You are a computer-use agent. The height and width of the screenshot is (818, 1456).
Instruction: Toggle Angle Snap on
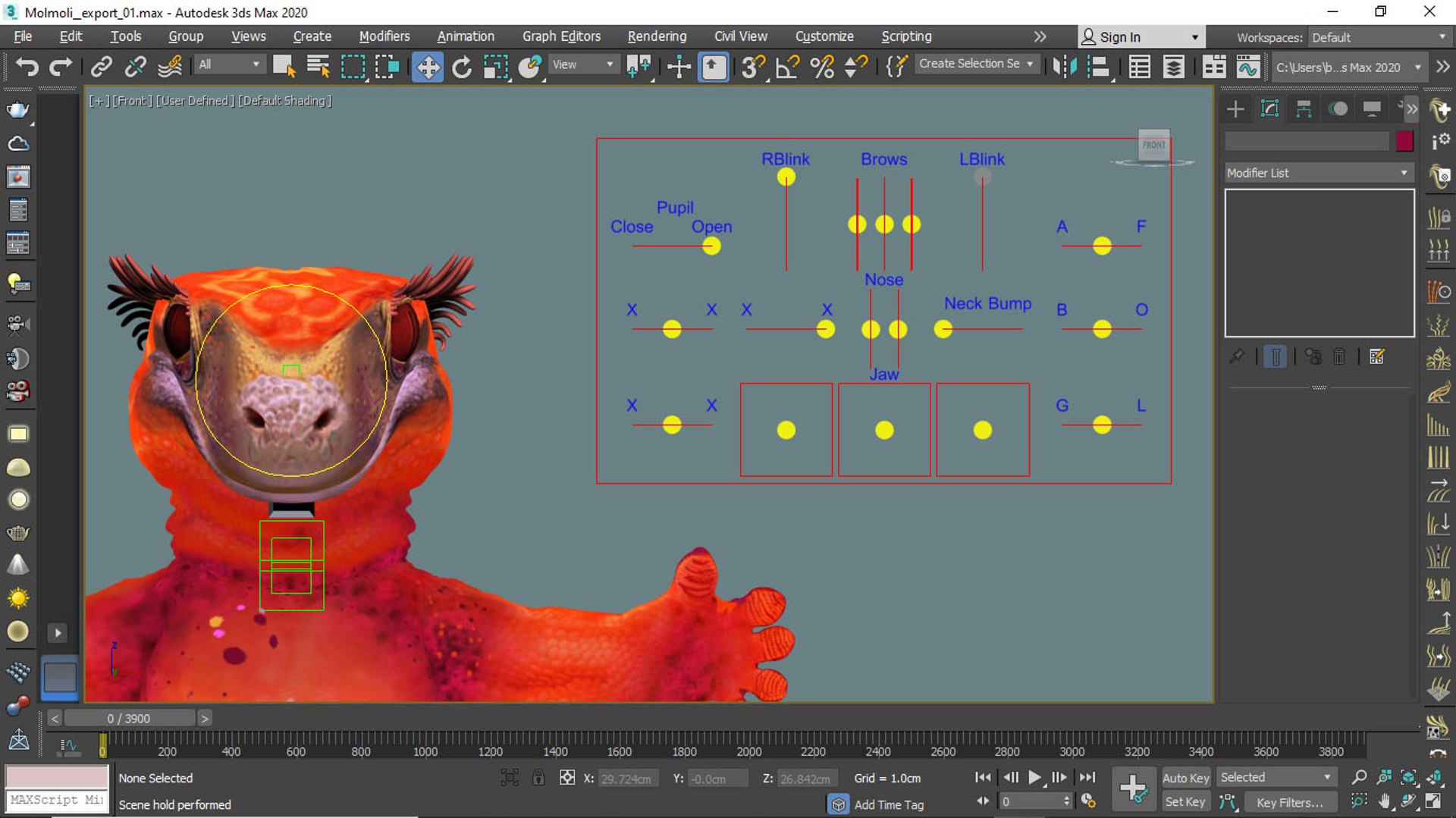coord(787,67)
